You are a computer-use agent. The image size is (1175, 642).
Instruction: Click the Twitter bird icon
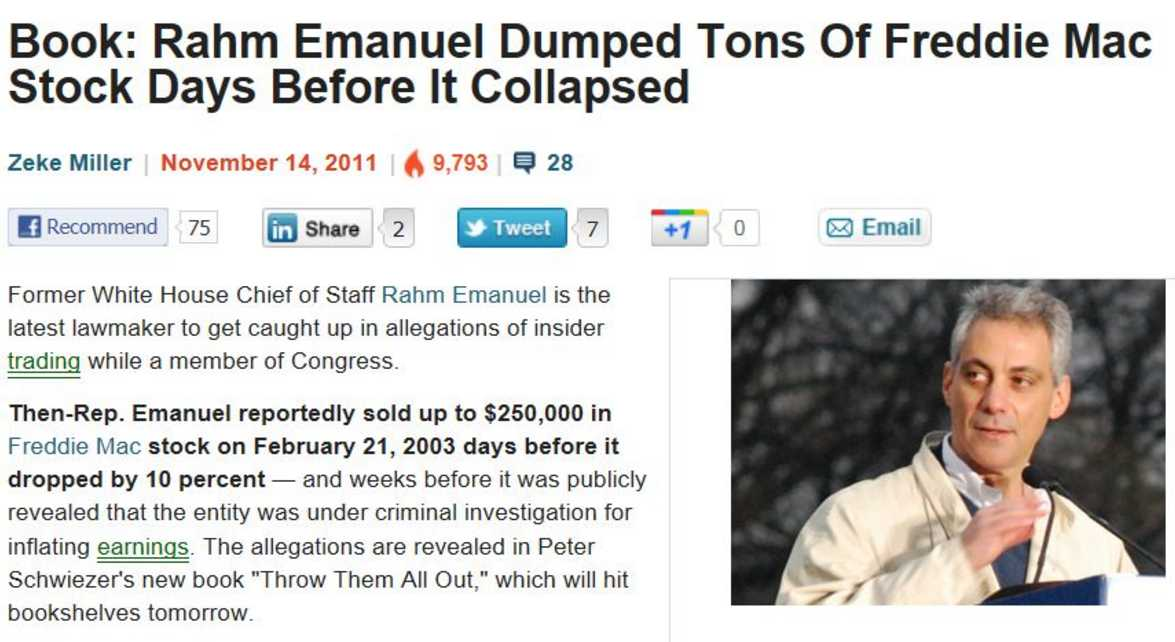tap(475, 228)
